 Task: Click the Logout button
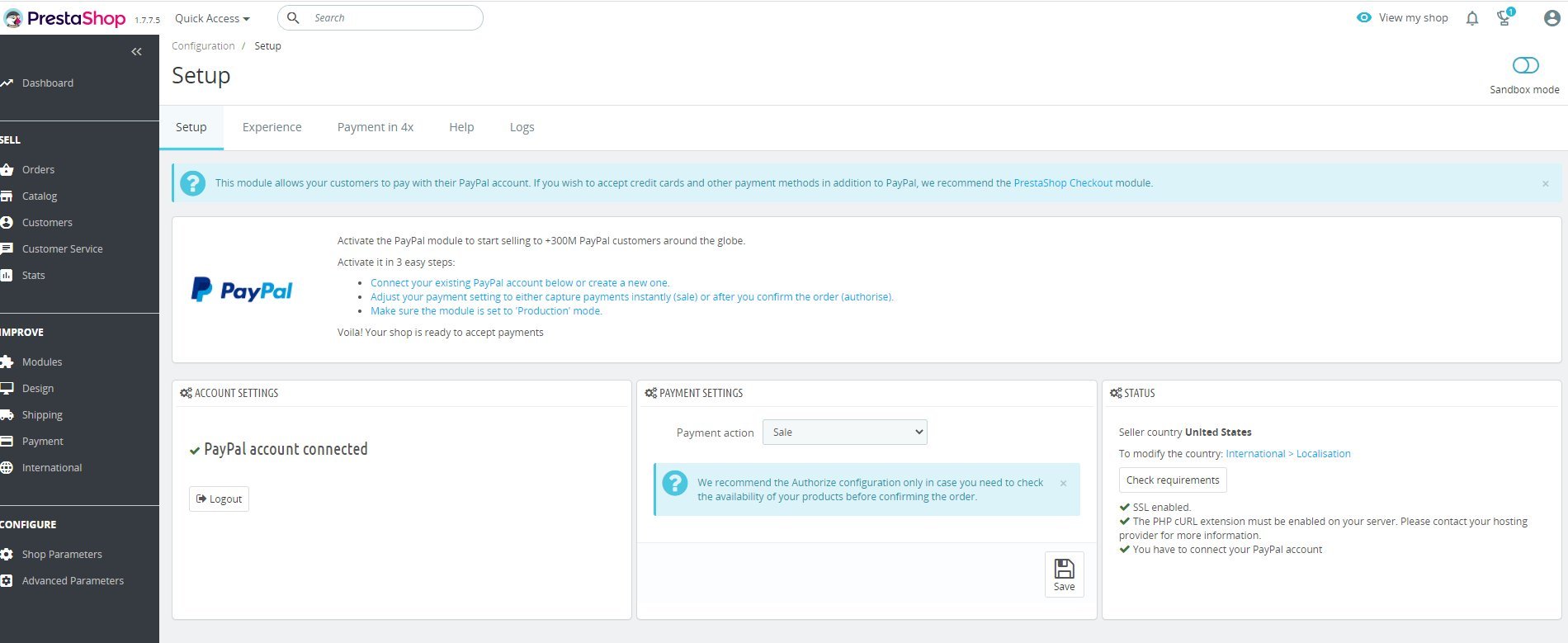coord(219,499)
